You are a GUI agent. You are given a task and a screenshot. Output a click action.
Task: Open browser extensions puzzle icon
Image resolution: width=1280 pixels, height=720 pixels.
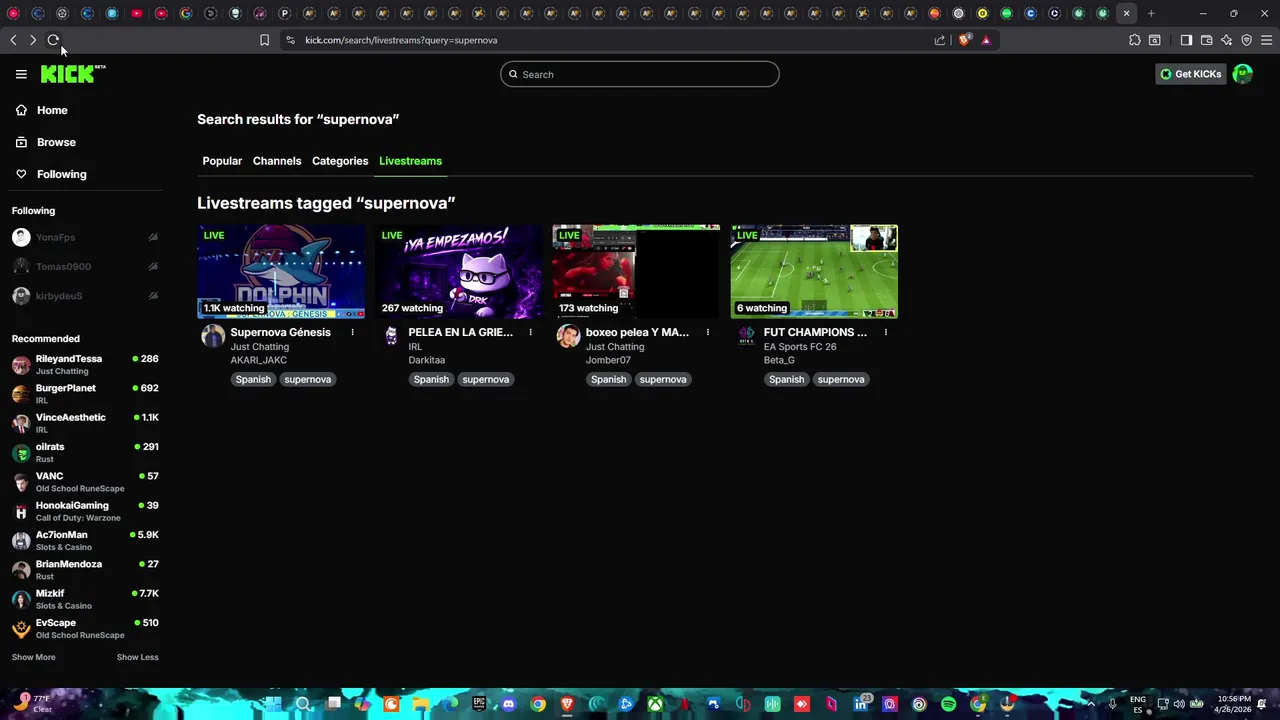tap(1134, 40)
